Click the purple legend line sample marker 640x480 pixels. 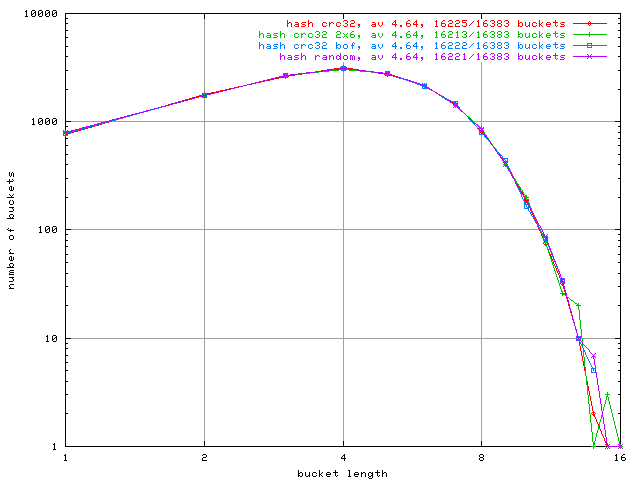589,57
